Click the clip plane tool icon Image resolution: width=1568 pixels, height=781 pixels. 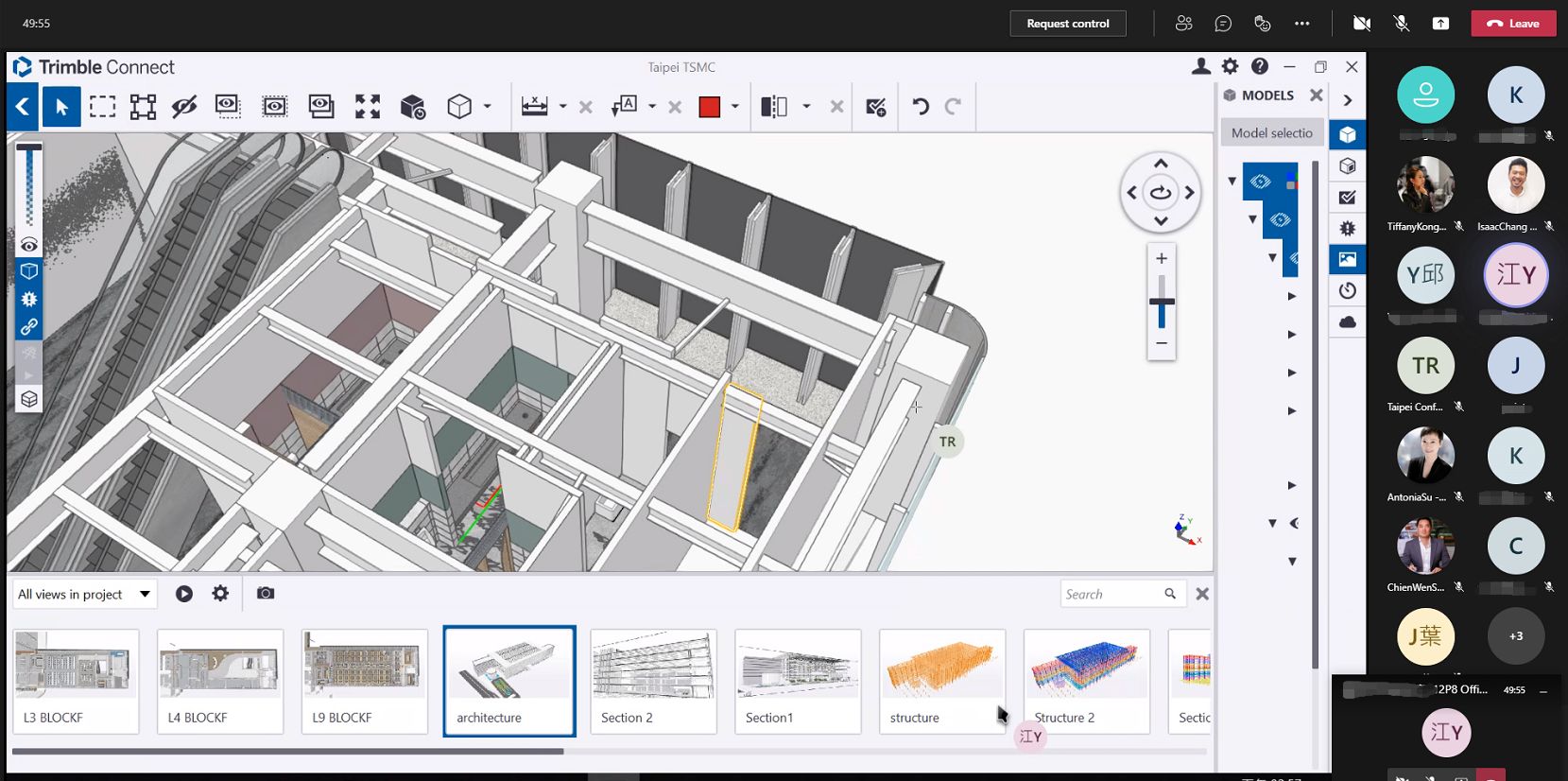[774, 107]
